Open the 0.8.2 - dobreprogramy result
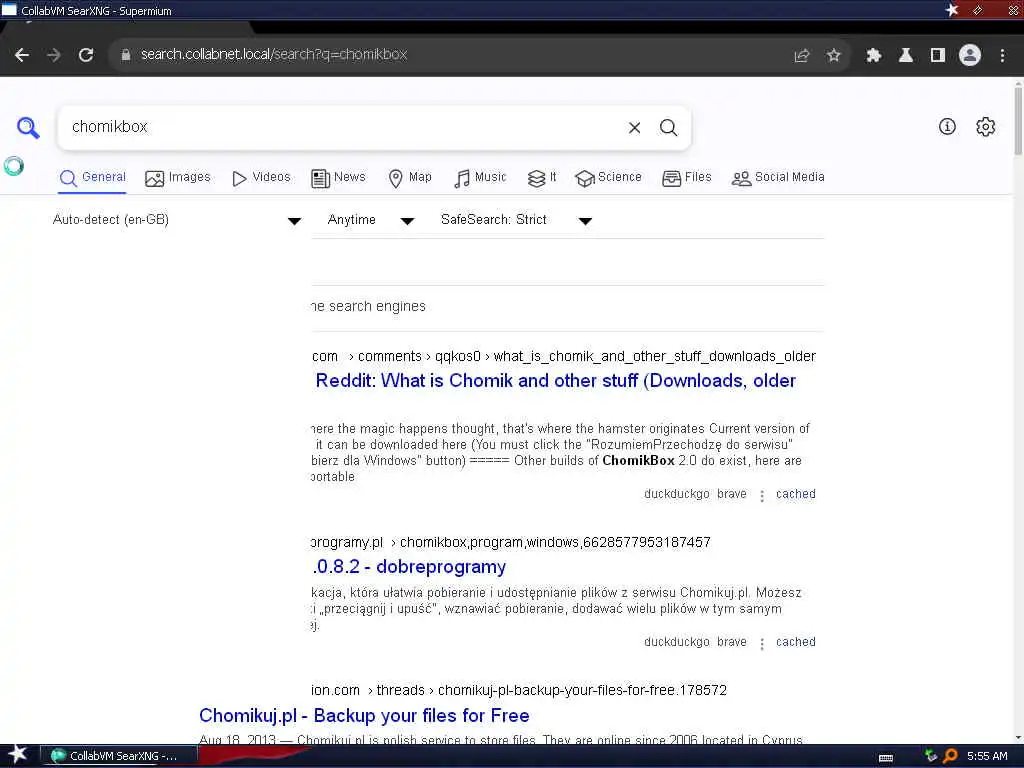 coord(409,567)
